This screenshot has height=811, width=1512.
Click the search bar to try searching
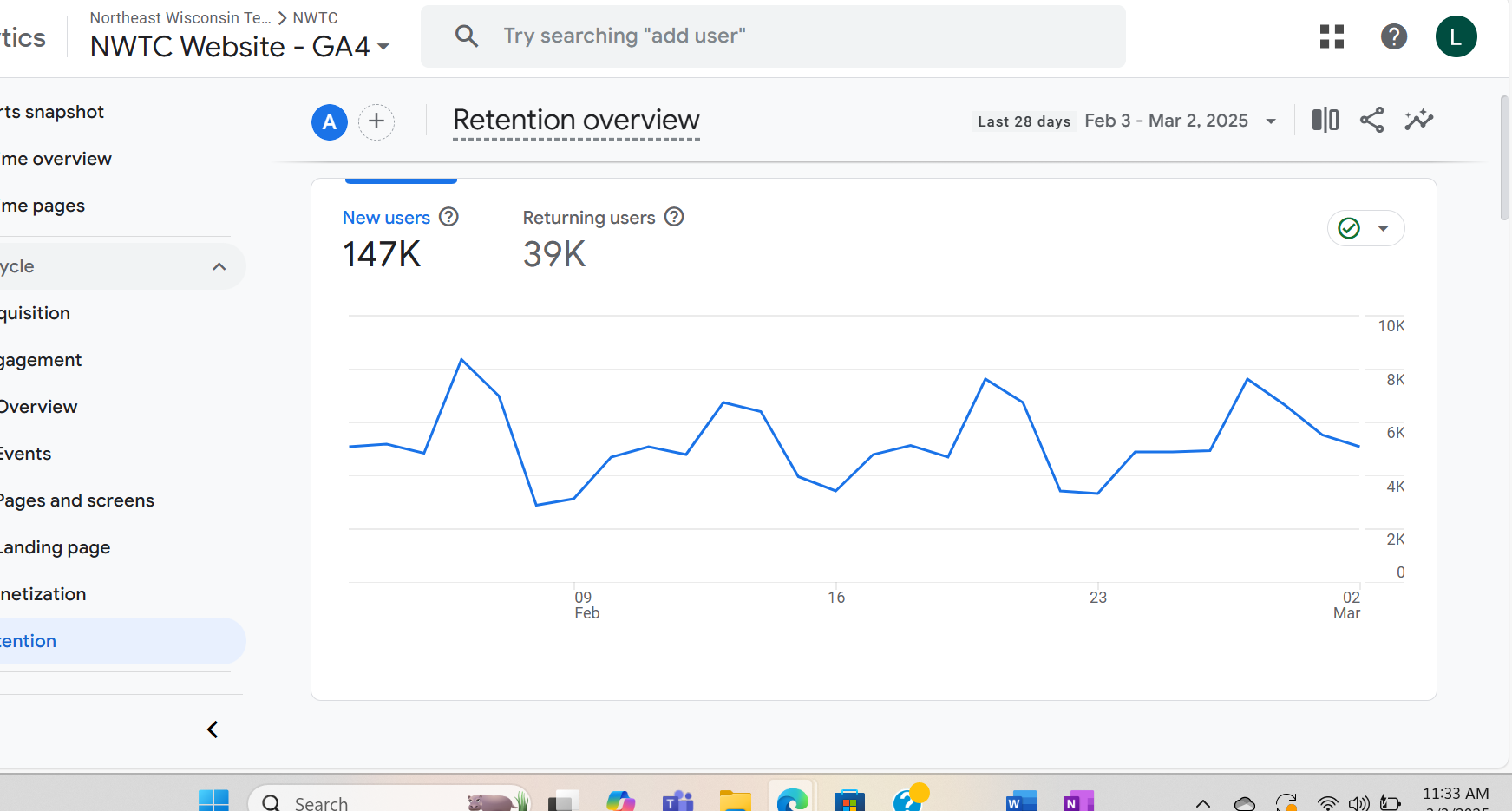(772, 36)
